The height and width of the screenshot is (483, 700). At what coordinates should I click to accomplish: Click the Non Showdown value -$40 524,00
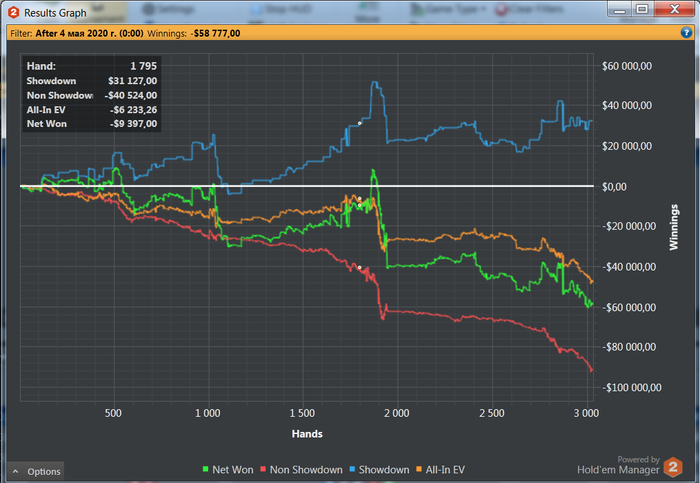click(130, 95)
